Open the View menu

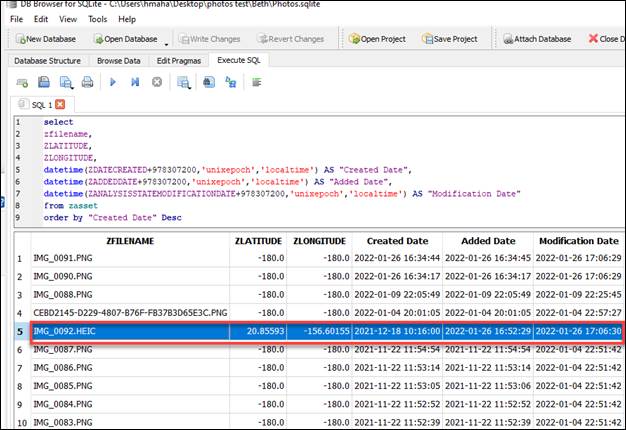click(68, 18)
